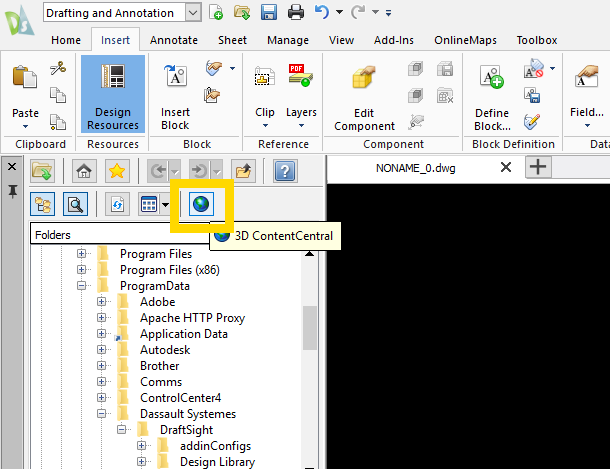Select the Design Library folder
The height and width of the screenshot is (469, 610).
pyautogui.click(x=217, y=462)
